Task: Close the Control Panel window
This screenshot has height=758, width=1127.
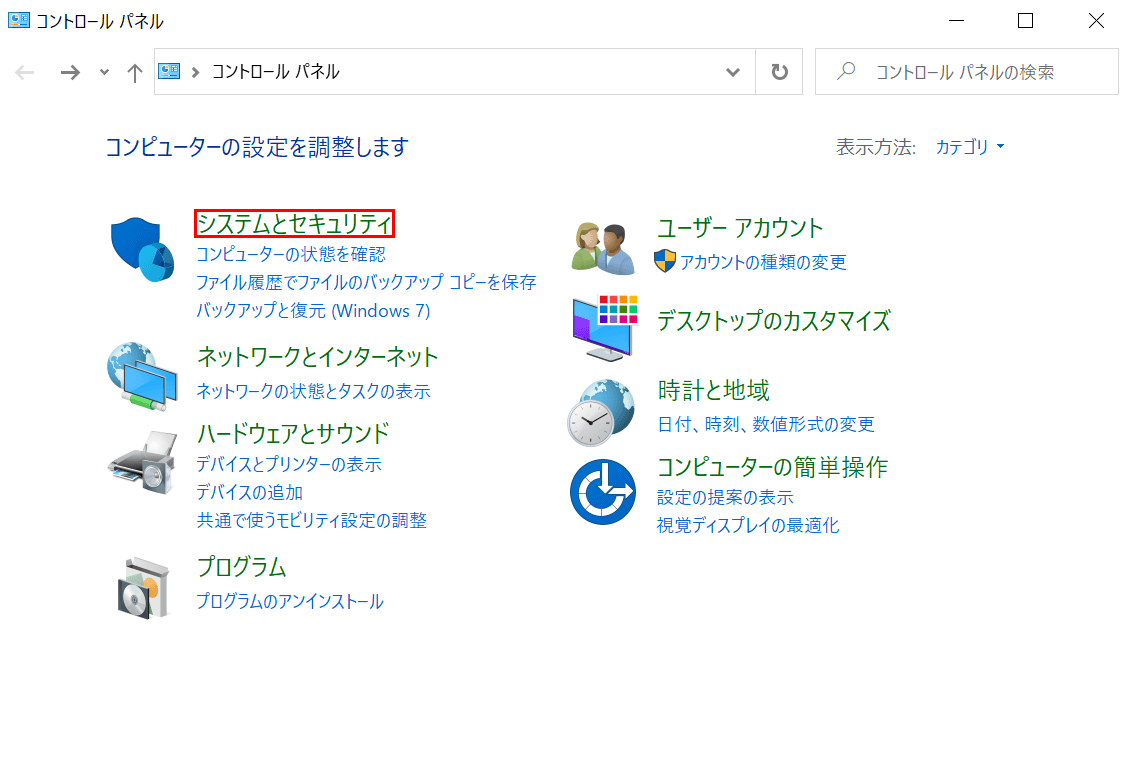Action: tap(1096, 21)
